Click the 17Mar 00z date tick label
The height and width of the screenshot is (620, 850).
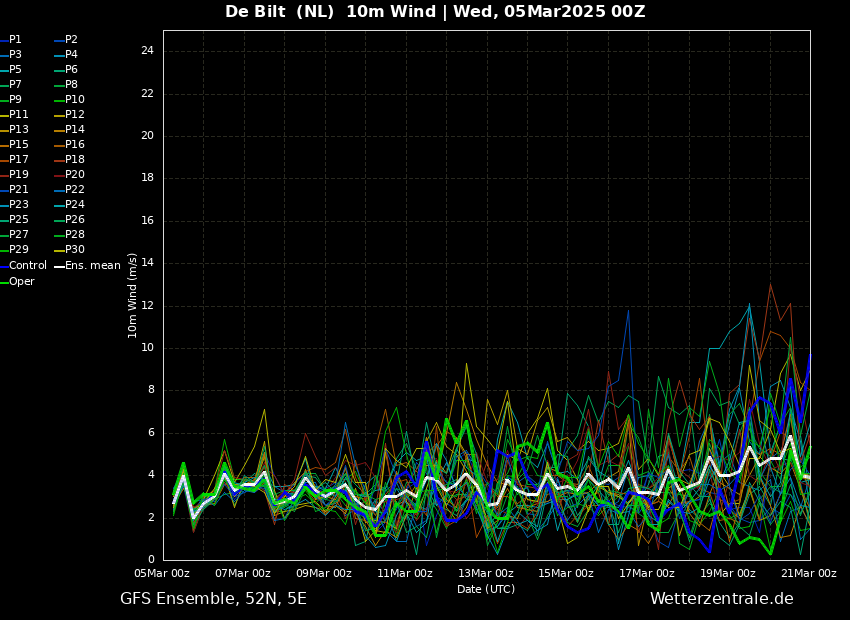tap(647, 574)
